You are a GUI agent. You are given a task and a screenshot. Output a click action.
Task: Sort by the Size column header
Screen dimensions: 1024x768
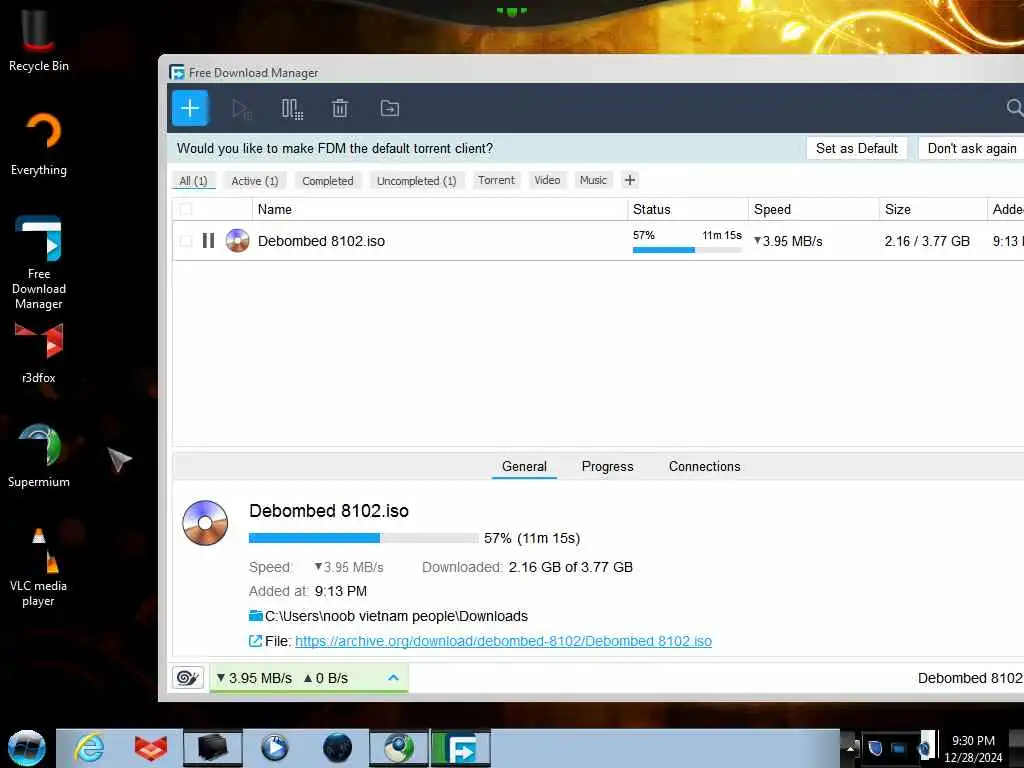(x=933, y=210)
